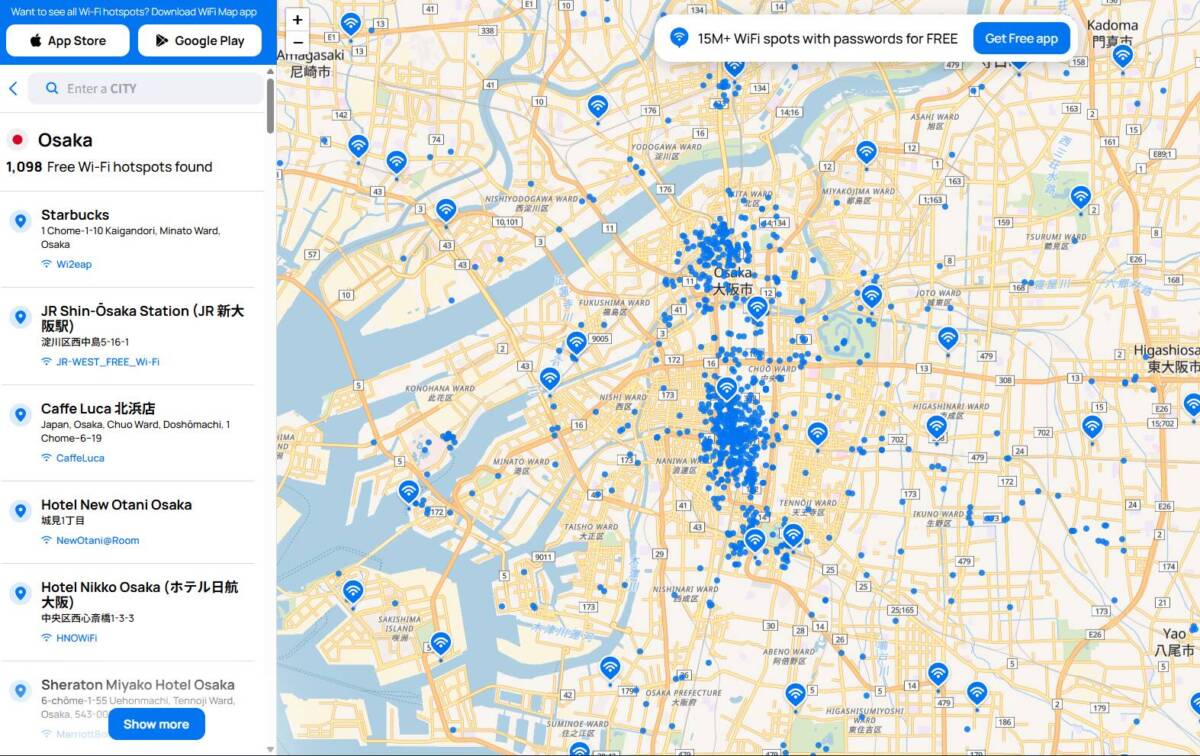Select JR-WEST_FREE_Wi-Fi network name
This screenshot has width=1200, height=756.
[x=108, y=362]
